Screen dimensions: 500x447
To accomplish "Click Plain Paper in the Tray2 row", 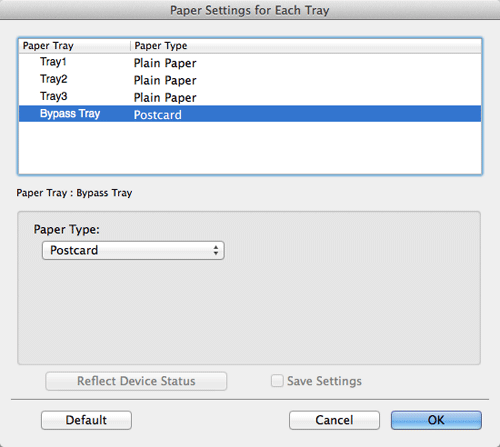I will tap(165, 80).
